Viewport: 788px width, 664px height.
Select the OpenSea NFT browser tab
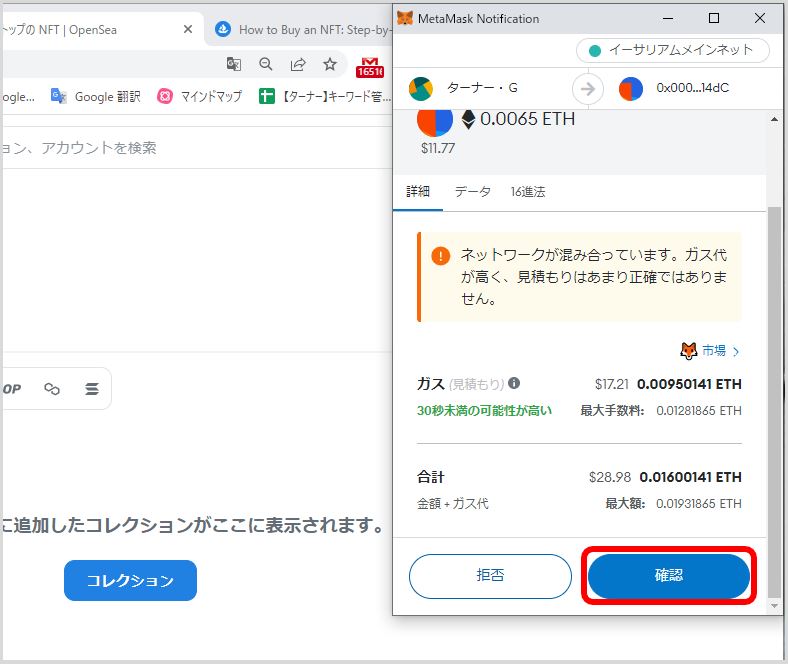(x=101, y=30)
